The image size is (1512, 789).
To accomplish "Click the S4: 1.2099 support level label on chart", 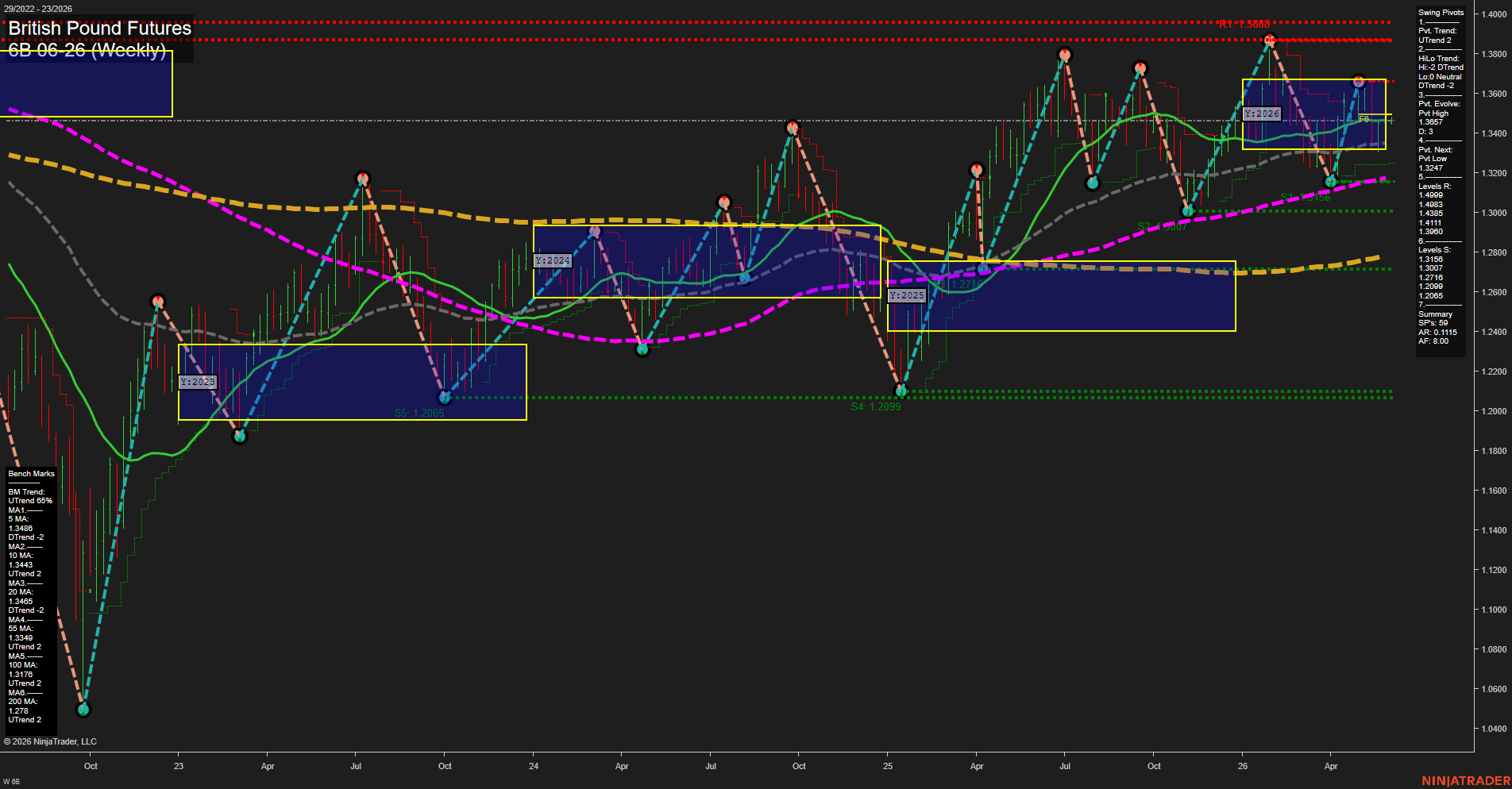I will 876,406.
